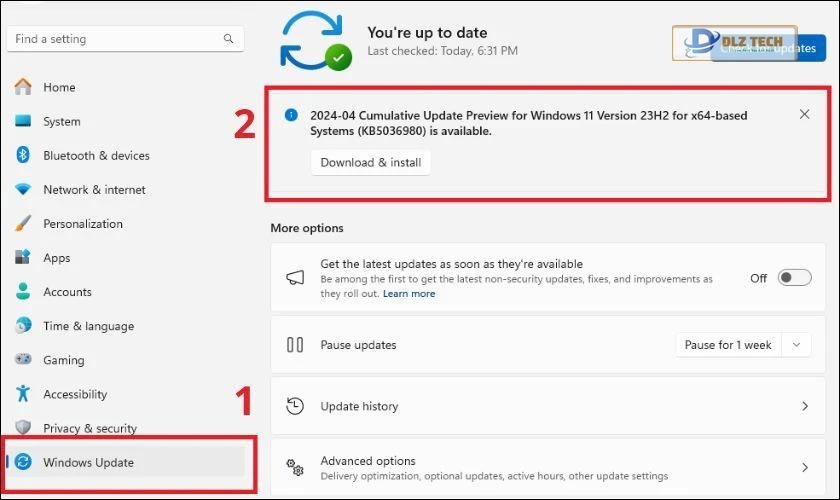Select Windows Update in the sidebar
This screenshot has height=500, width=840.
tap(88, 462)
